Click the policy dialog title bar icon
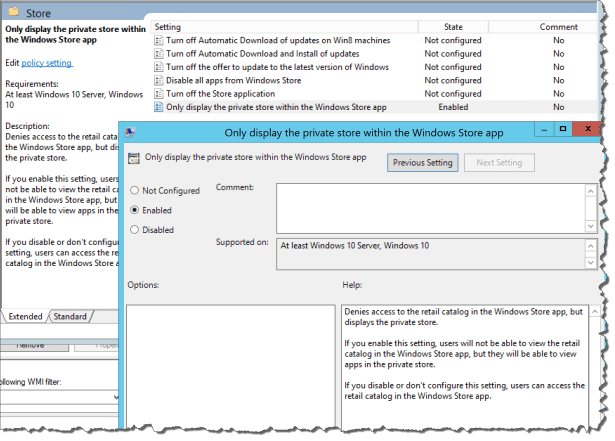Viewport: 615px width, 441px height. pos(133,131)
